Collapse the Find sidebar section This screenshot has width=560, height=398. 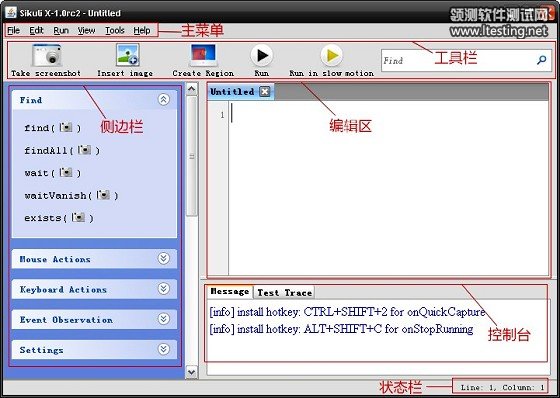coord(164,99)
